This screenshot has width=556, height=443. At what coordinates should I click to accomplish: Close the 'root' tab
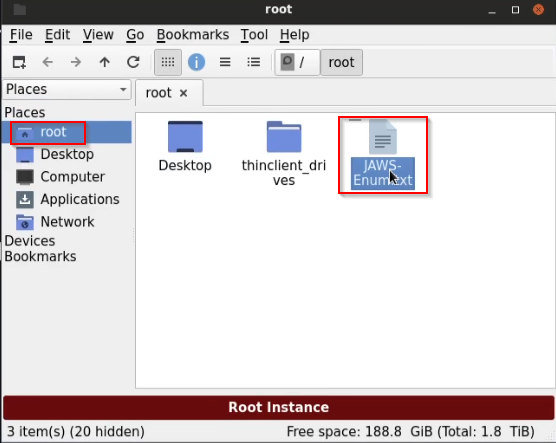(183, 93)
